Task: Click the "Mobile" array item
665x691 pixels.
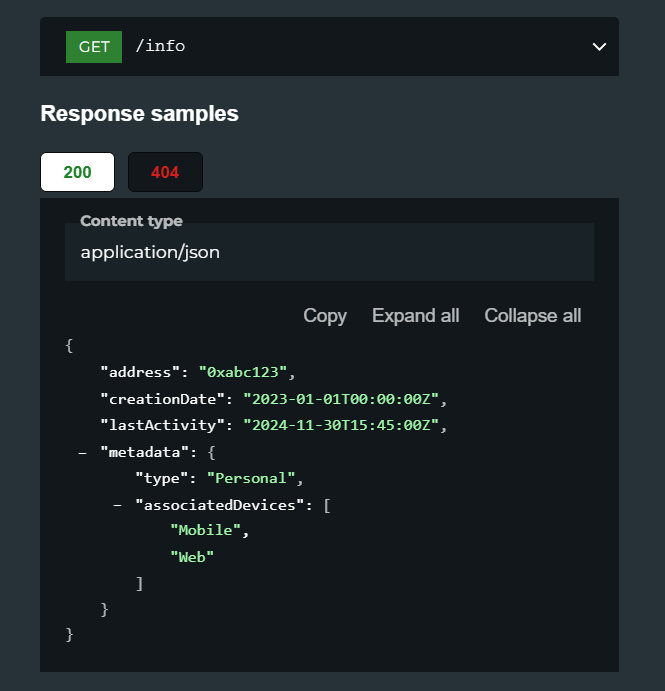Action: (x=205, y=530)
